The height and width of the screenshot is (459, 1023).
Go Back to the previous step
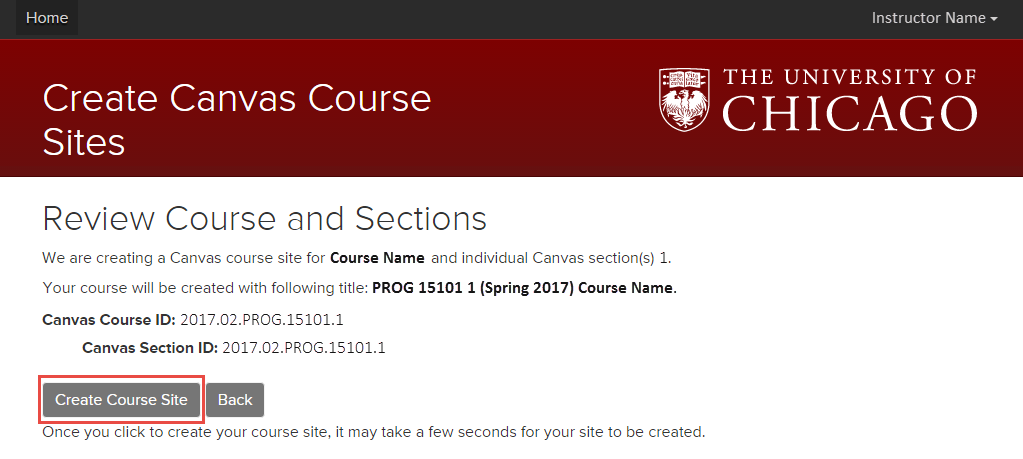pos(235,400)
